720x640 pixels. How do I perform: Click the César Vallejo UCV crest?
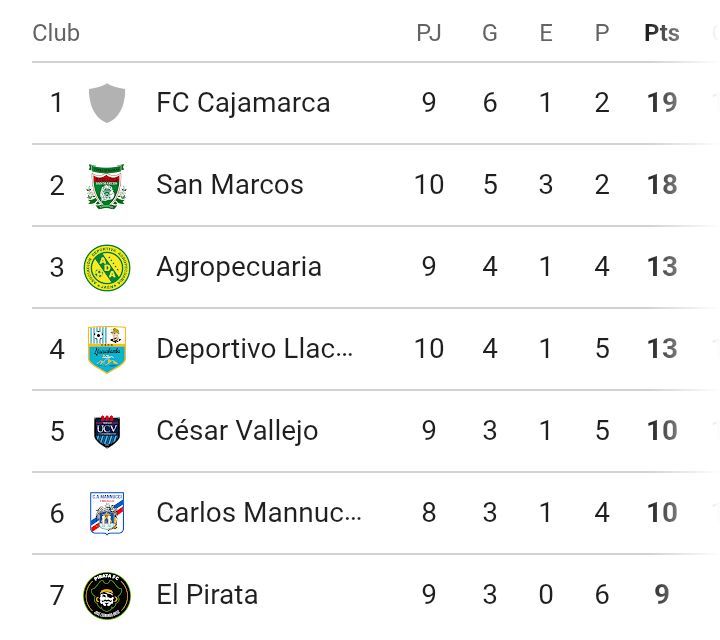(x=107, y=431)
